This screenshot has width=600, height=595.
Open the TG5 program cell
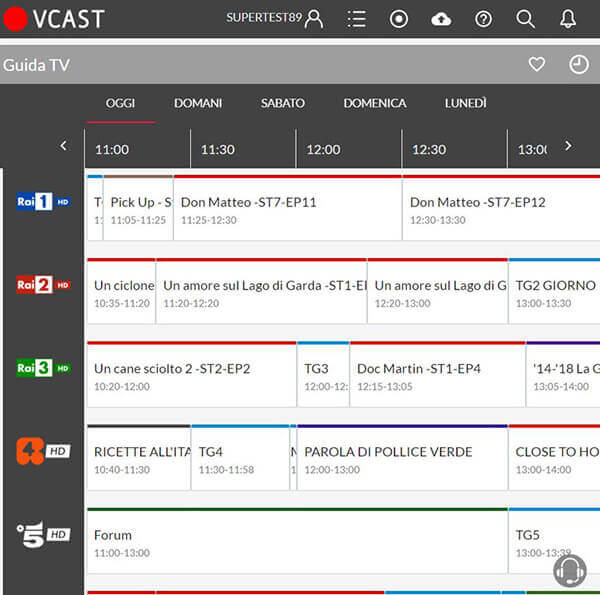(x=554, y=541)
